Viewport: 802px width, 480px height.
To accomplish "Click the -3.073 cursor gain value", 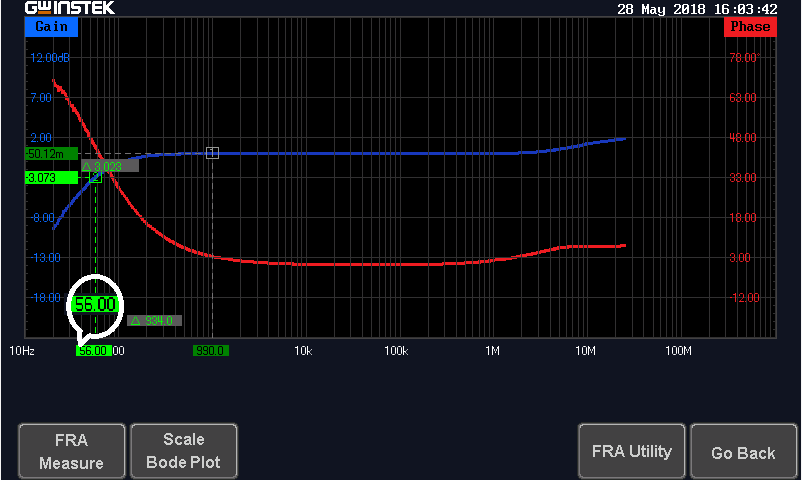I will pyautogui.click(x=50, y=177).
